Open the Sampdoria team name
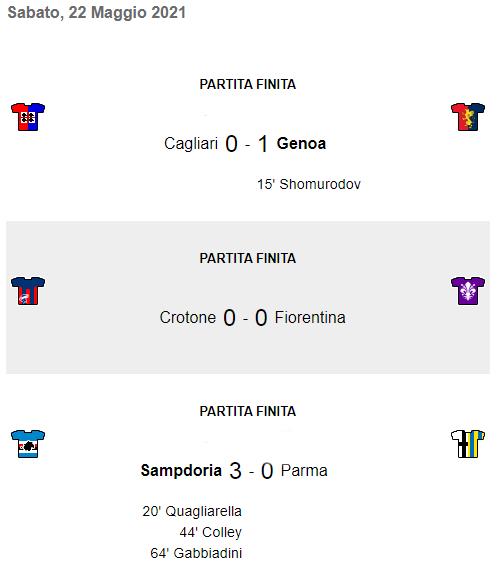Image resolution: width=502 pixels, height=583 pixels. click(x=181, y=470)
